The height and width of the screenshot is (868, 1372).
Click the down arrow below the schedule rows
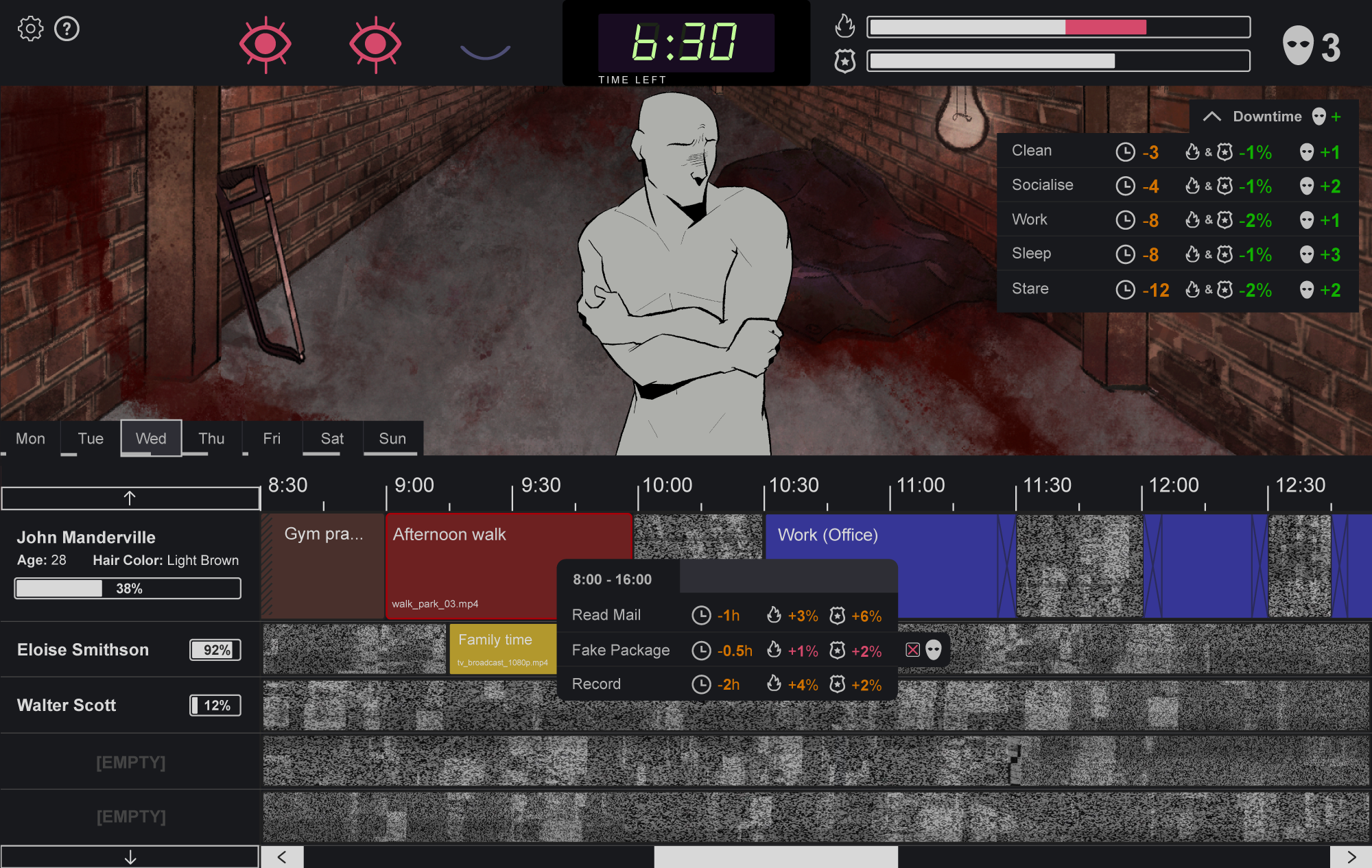[x=130, y=856]
